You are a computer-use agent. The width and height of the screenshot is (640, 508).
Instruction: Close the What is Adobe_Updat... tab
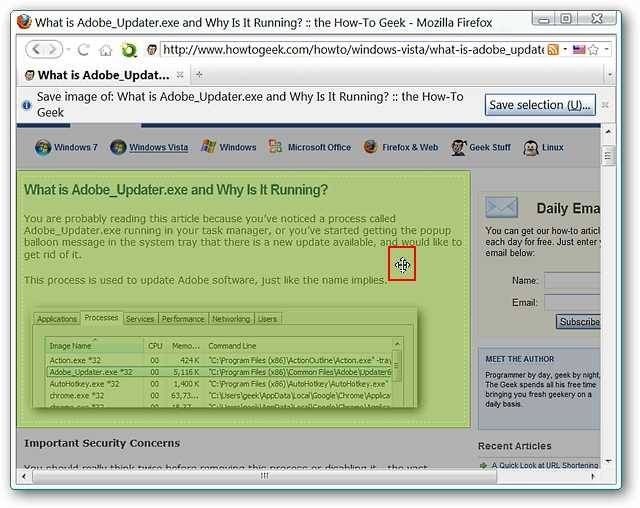pos(180,75)
